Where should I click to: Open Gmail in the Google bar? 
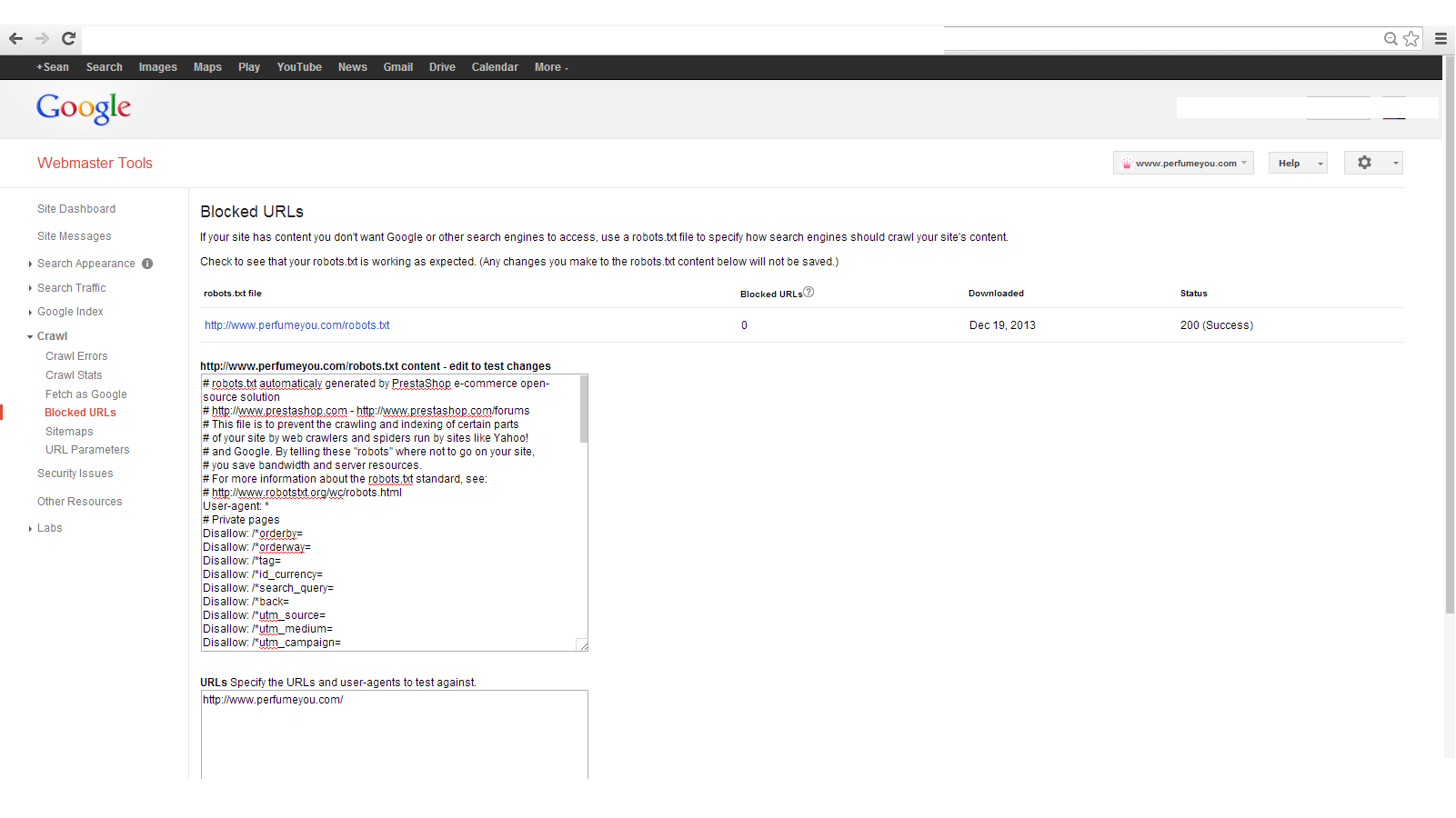pos(398,67)
